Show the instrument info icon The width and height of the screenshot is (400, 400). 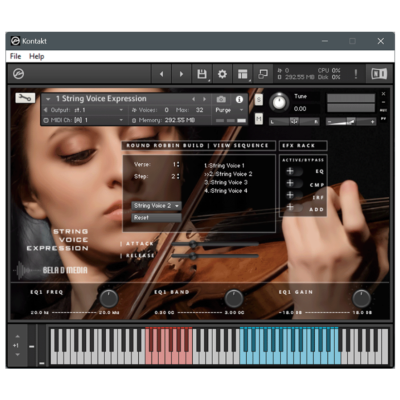(239, 99)
